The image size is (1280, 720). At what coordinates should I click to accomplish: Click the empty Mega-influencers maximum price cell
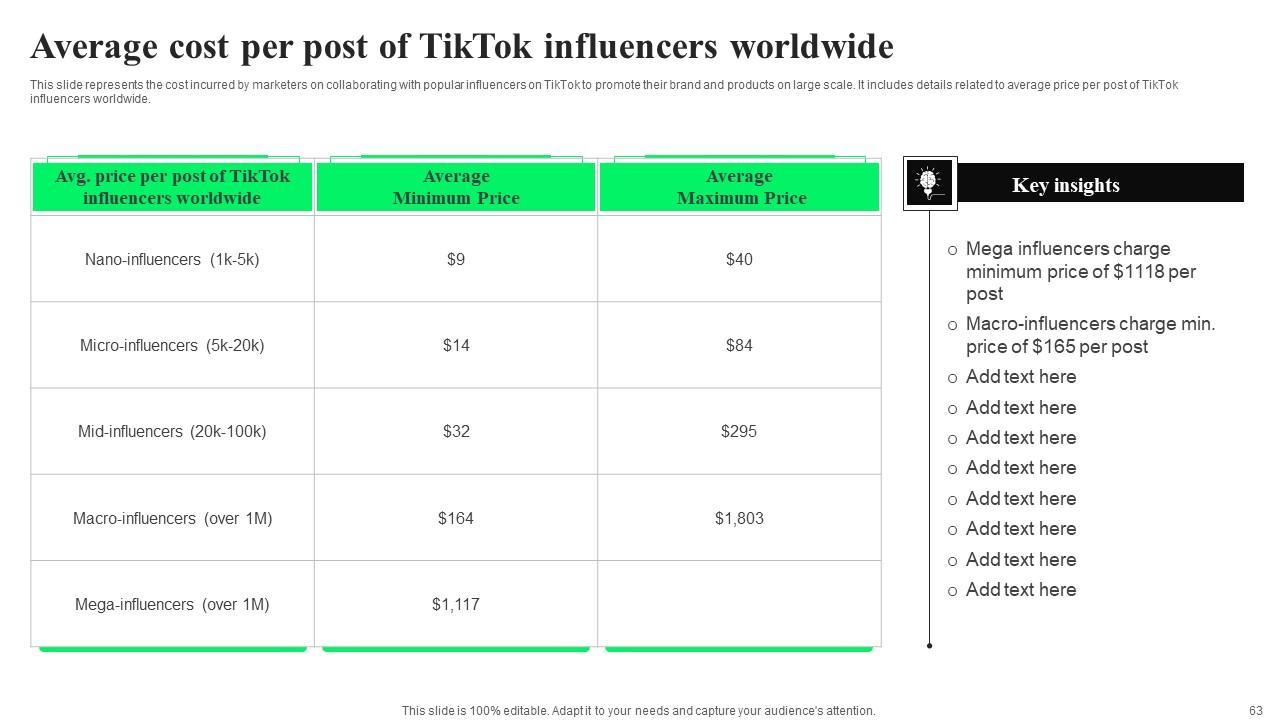(x=739, y=604)
